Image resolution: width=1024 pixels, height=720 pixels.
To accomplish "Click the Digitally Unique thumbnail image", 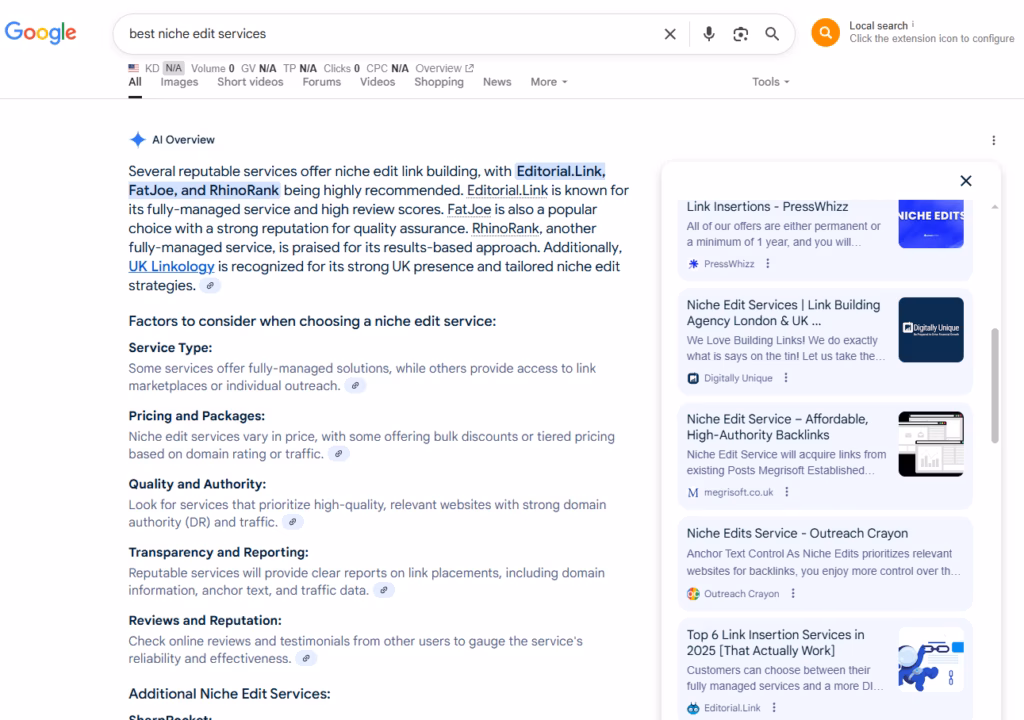I will coord(931,330).
